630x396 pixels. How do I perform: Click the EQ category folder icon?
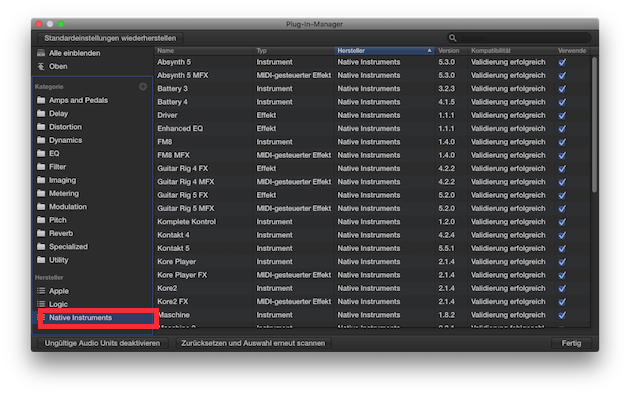pyautogui.click(x=41, y=153)
